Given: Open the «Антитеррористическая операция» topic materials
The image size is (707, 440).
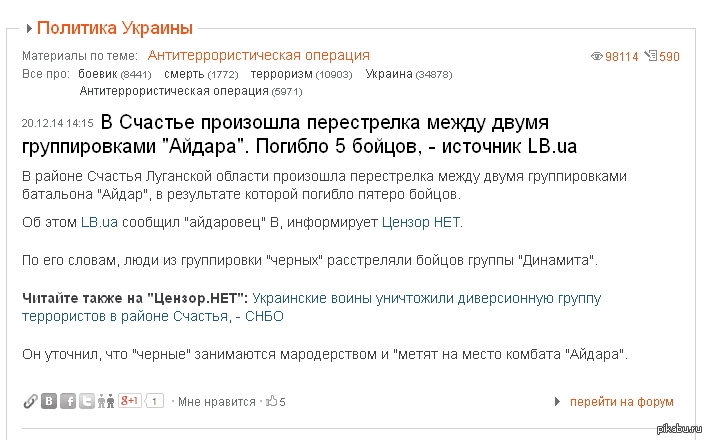Looking at the screenshot, I should 258,55.
